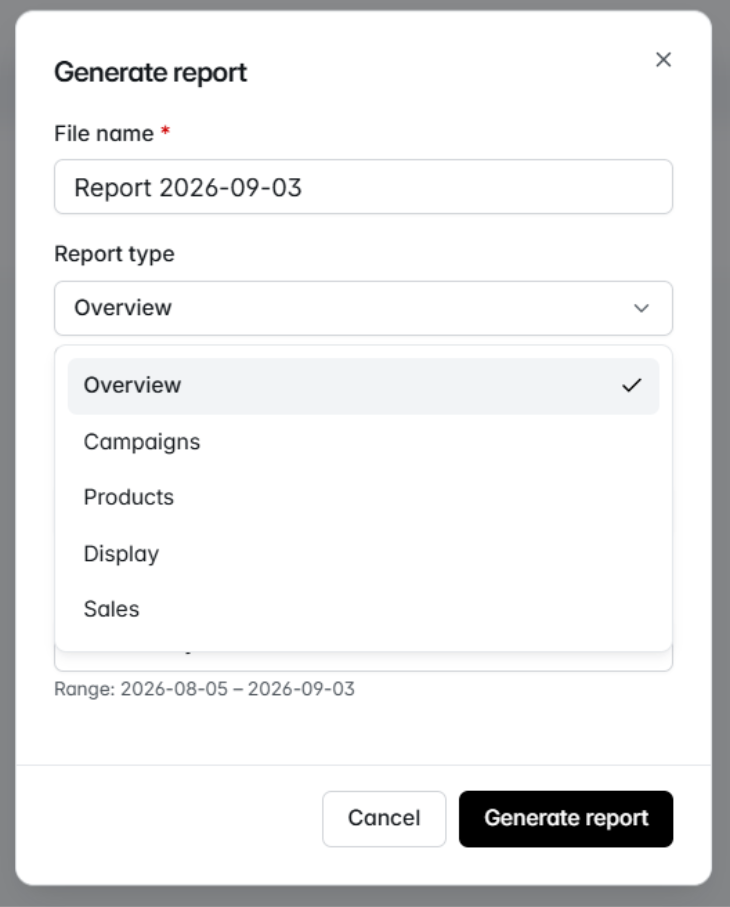Image resolution: width=730 pixels, height=907 pixels.
Task: Pick Products as report type
Action: [x=363, y=497]
